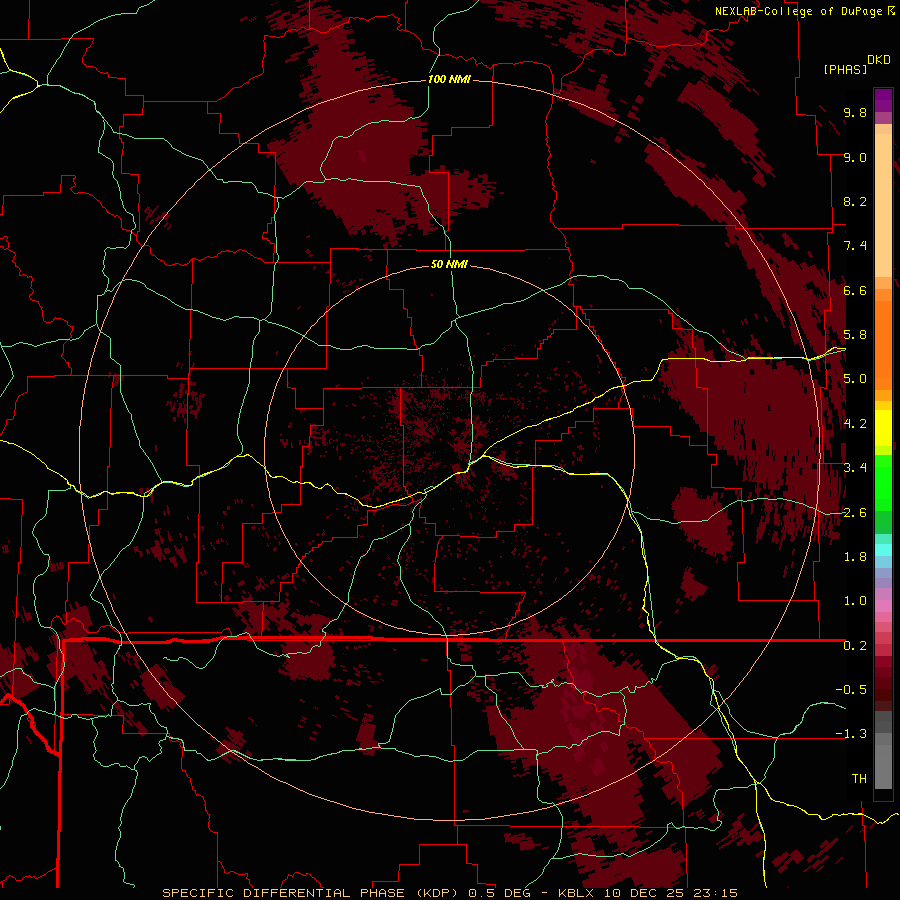The width and height of the screenshot is (900, 900).
Task: Pick the cyan band near 1.8
Action: click(883, 550)
